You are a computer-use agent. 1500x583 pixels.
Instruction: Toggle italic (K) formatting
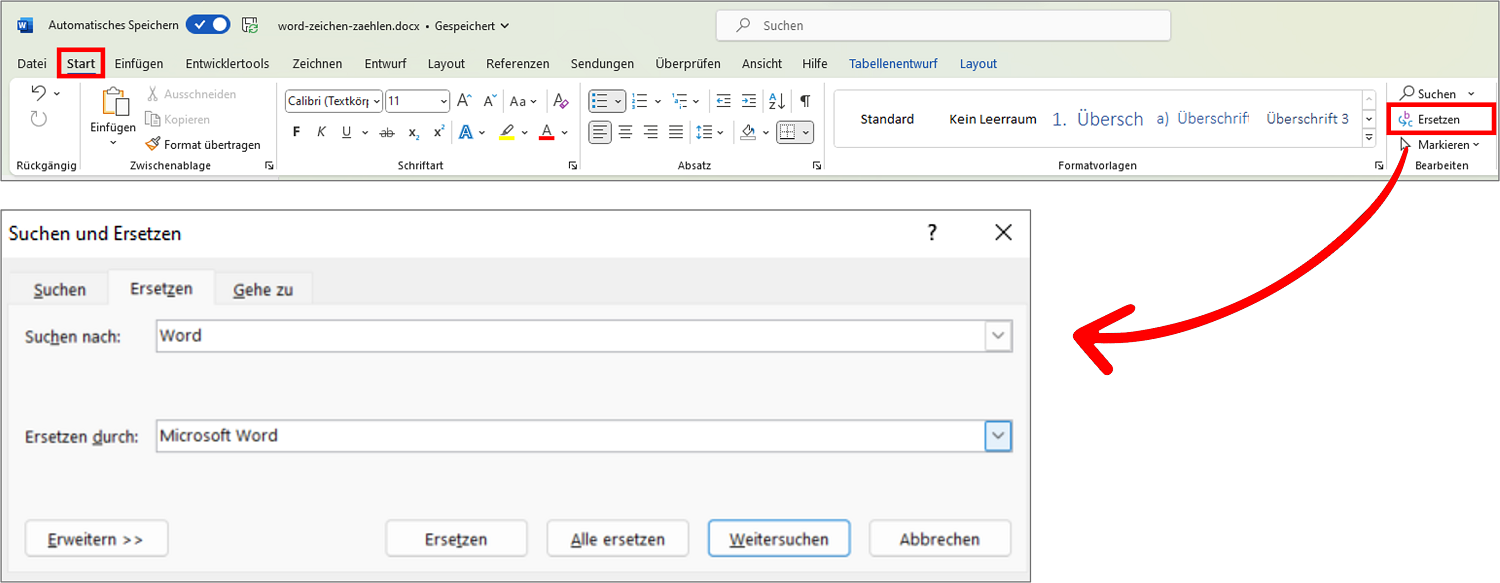click(x=321, y=132)
